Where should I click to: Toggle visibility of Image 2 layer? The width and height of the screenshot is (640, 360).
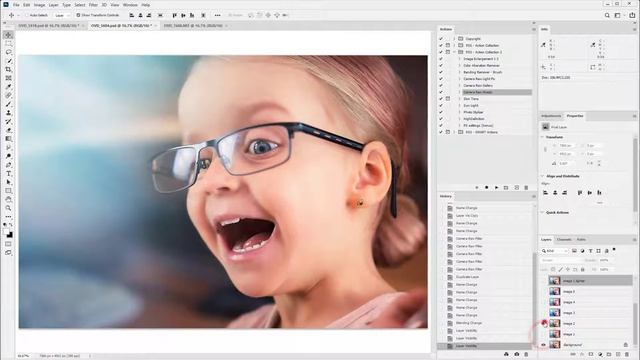click(x=544, y=323)
